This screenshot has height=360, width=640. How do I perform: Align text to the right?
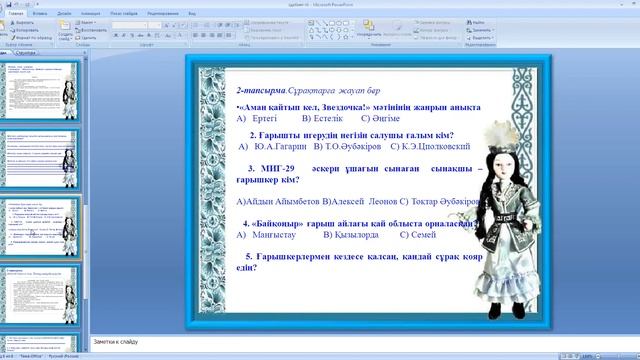(211, 36)
